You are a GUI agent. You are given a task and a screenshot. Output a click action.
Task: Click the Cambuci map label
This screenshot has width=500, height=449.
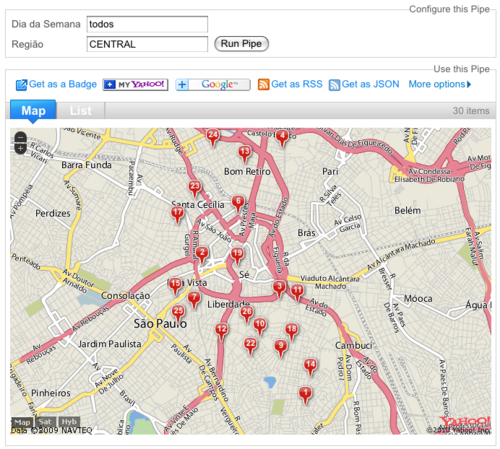(x=354, y=345)
